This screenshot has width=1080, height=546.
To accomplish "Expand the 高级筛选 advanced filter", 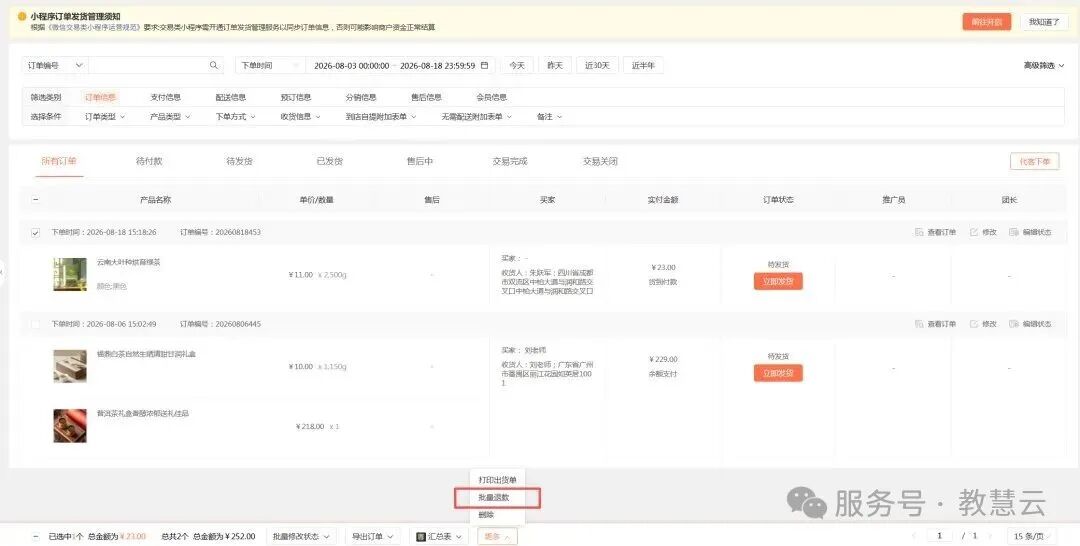I will click(1043, 65).
